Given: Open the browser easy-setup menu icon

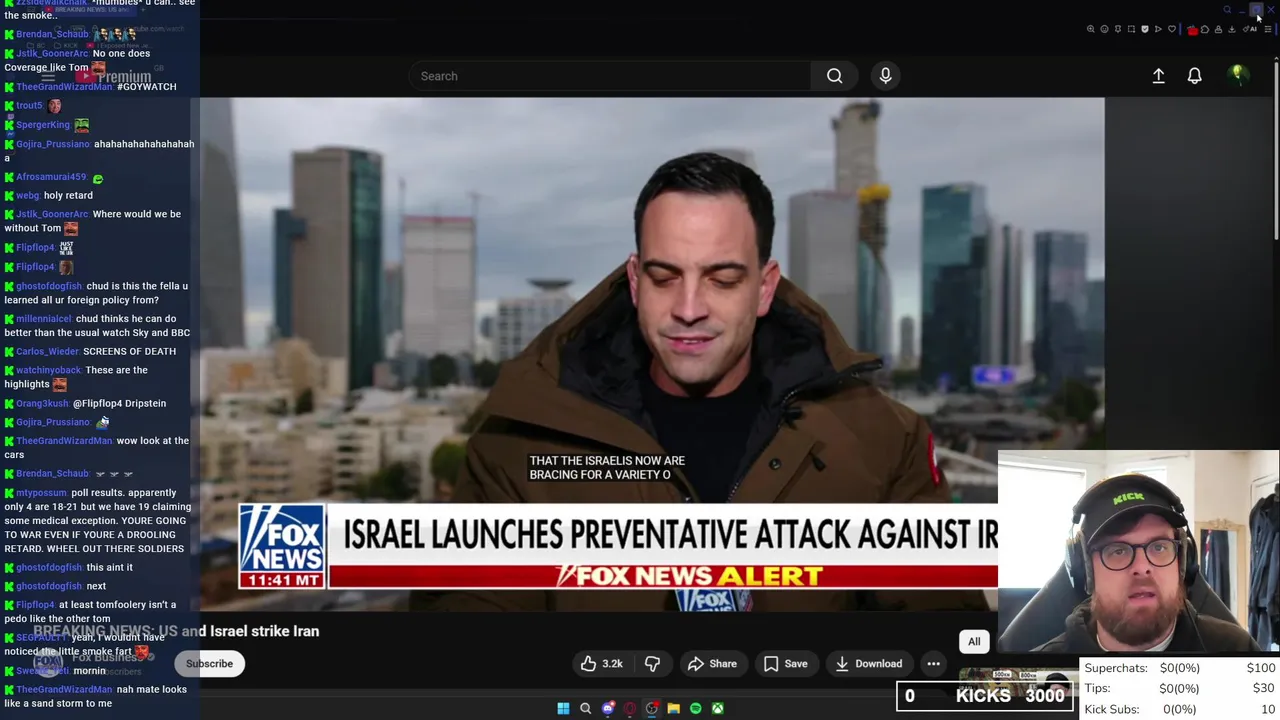Looking at the screenshot, I should pos(1268,29).
